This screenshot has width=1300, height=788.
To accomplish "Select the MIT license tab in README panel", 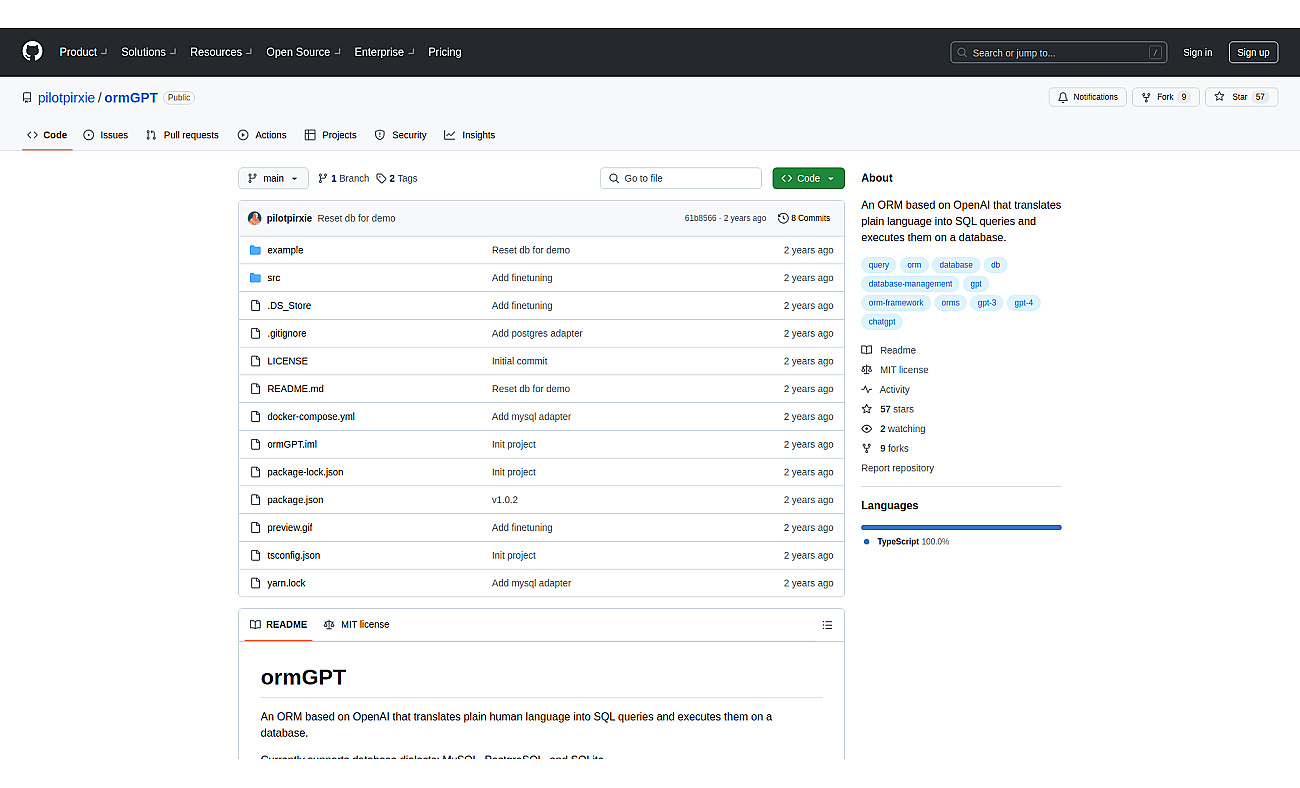I will point(356,625).
